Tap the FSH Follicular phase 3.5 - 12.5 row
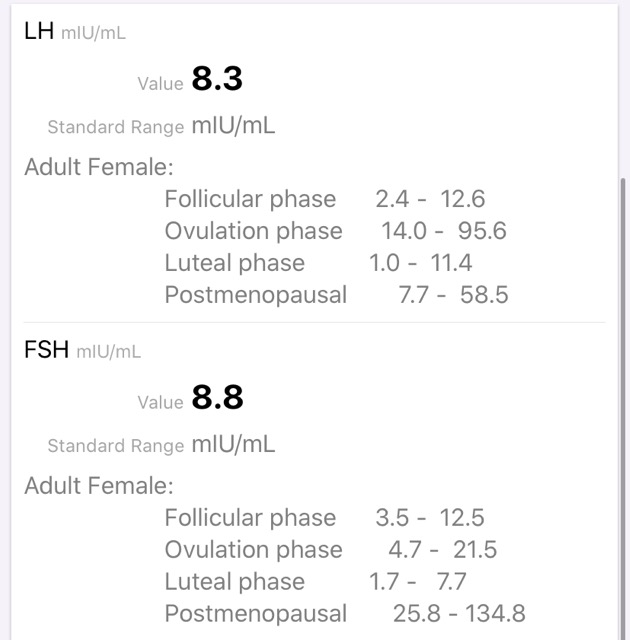Image resolution: width=630 pixels, height=640 pixels. pyautogui.click(x=324, y=518)
